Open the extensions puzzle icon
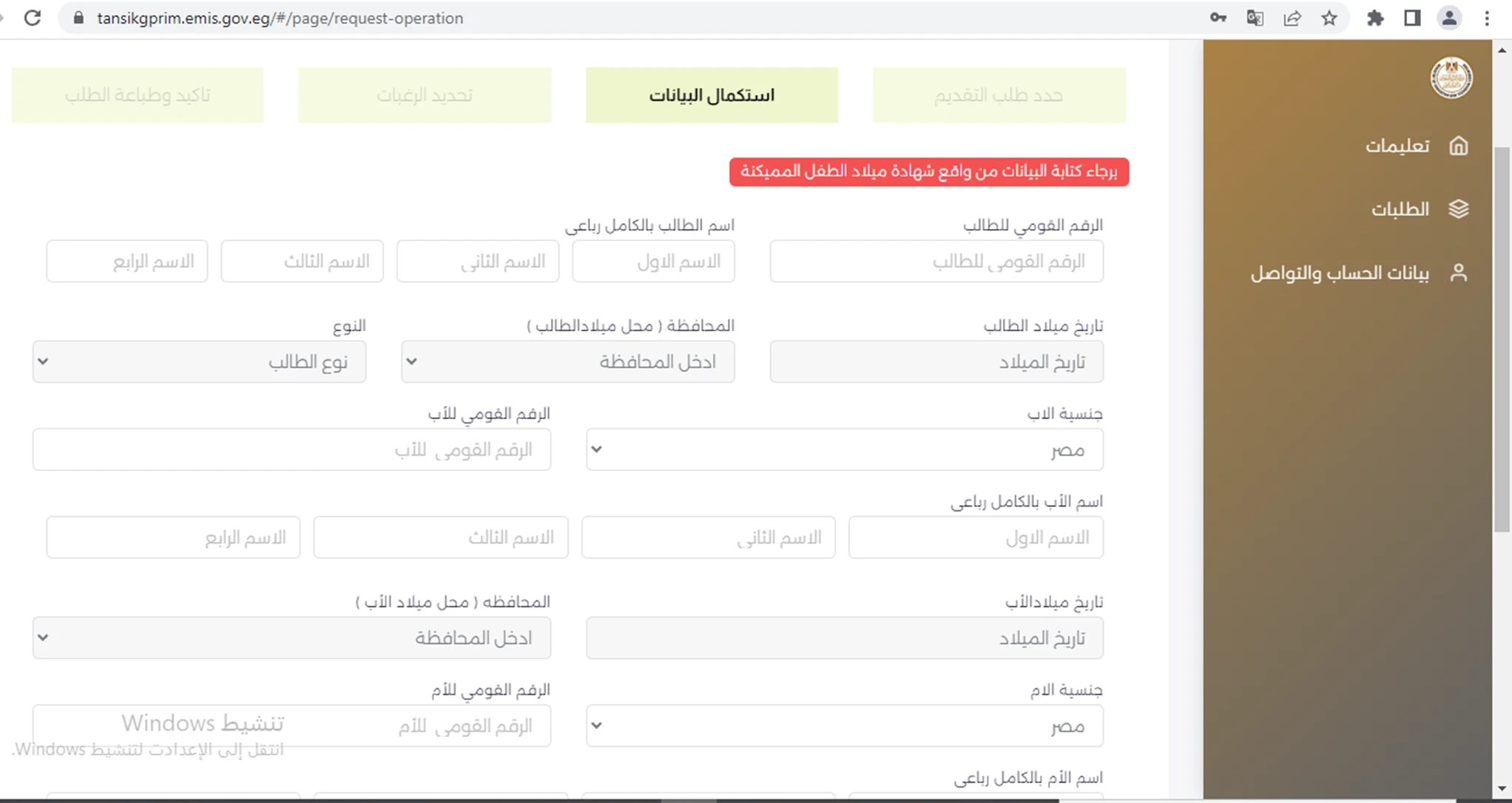1512x803 pixels. click(1375, 18)
